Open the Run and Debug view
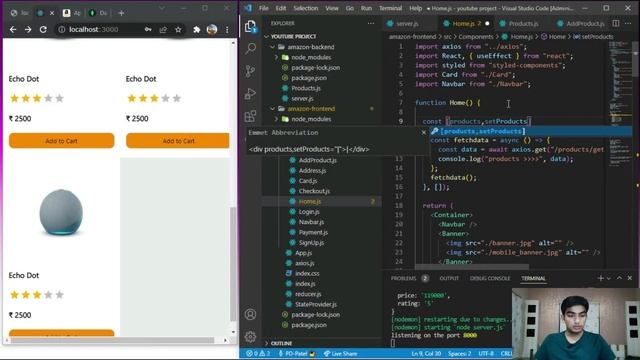640x360 pixels. click(250, 94)
